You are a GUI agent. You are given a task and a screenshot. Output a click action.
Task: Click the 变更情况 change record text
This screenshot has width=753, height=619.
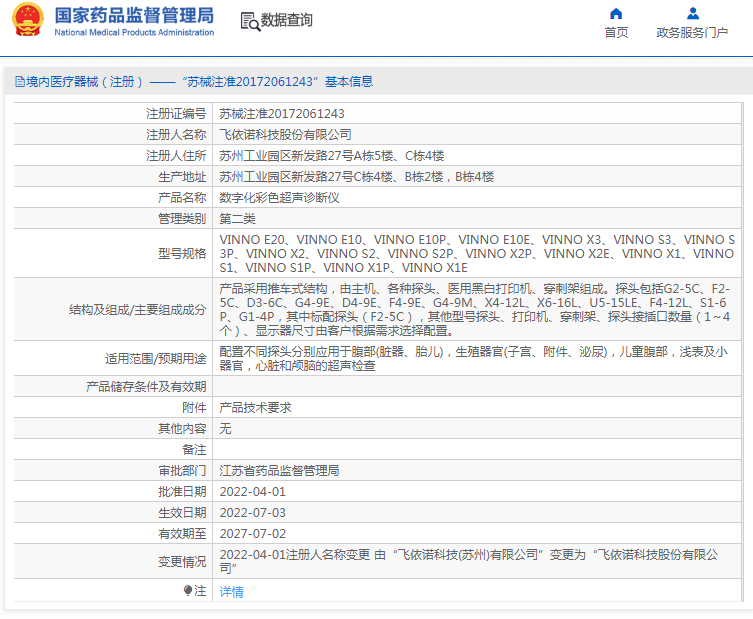click(x=469, y=561)
